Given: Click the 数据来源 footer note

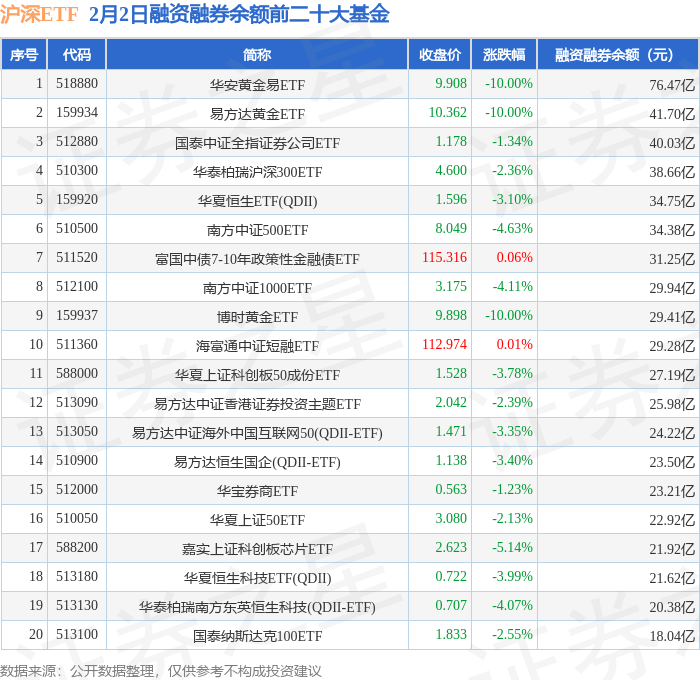Looking at the screenshot, I should point(161,671).
